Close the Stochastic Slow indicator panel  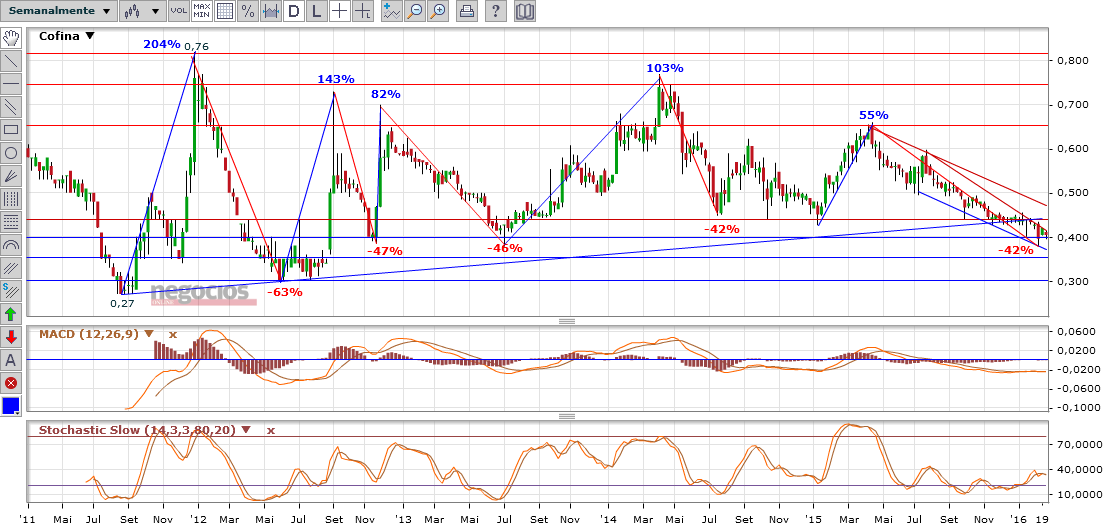tap(271, 430)
